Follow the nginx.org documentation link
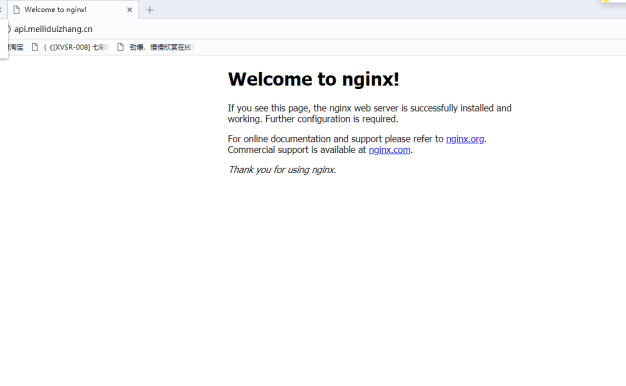This screenshot has height=386, width=626. (x=465, y=139)
